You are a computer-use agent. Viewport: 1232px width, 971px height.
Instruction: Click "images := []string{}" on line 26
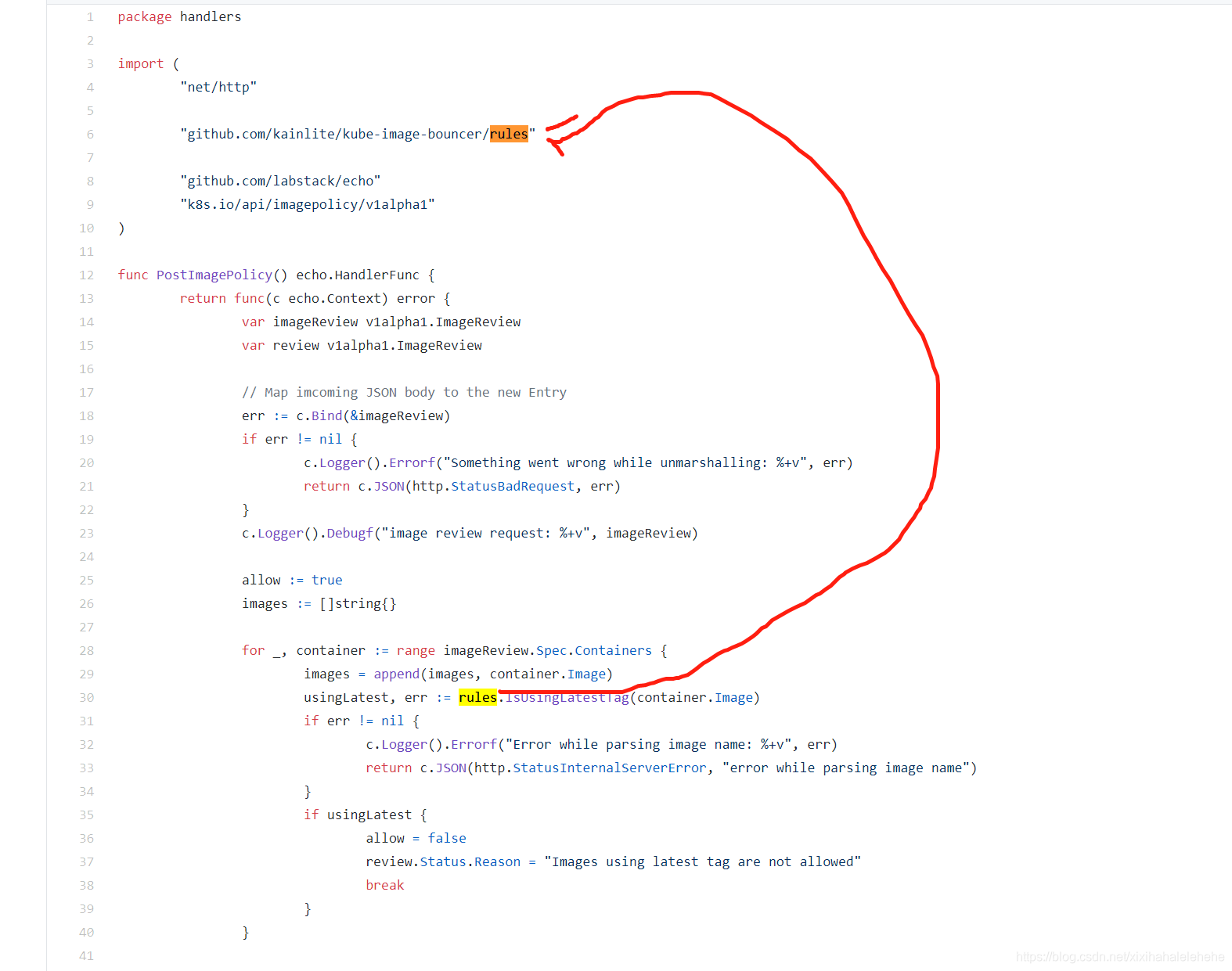pyautogui.click(x=319, y=603)
